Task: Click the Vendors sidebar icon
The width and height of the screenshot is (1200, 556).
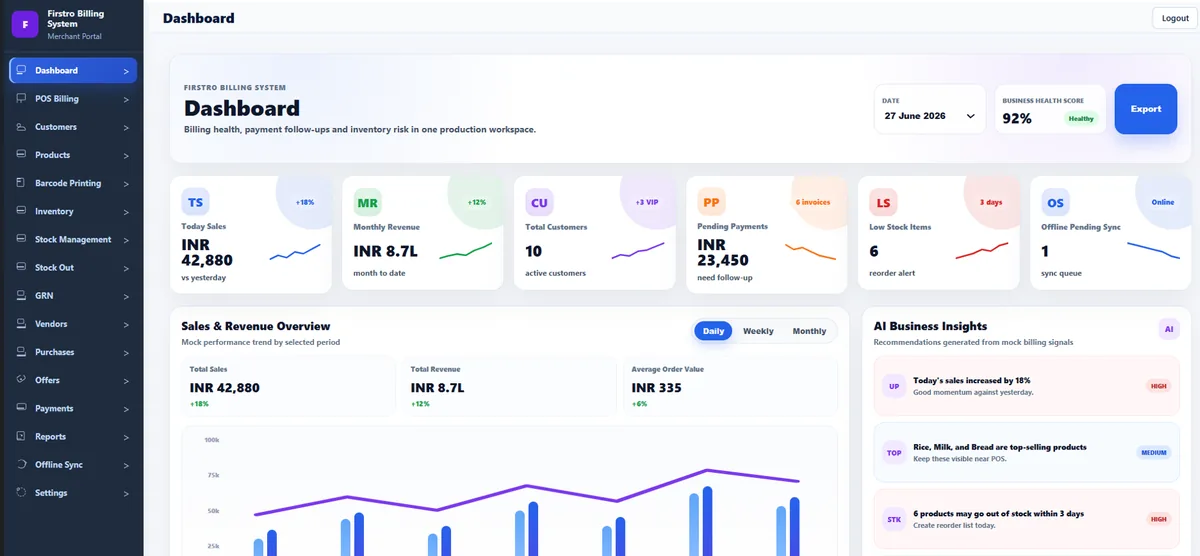Action: pos(22,324)
